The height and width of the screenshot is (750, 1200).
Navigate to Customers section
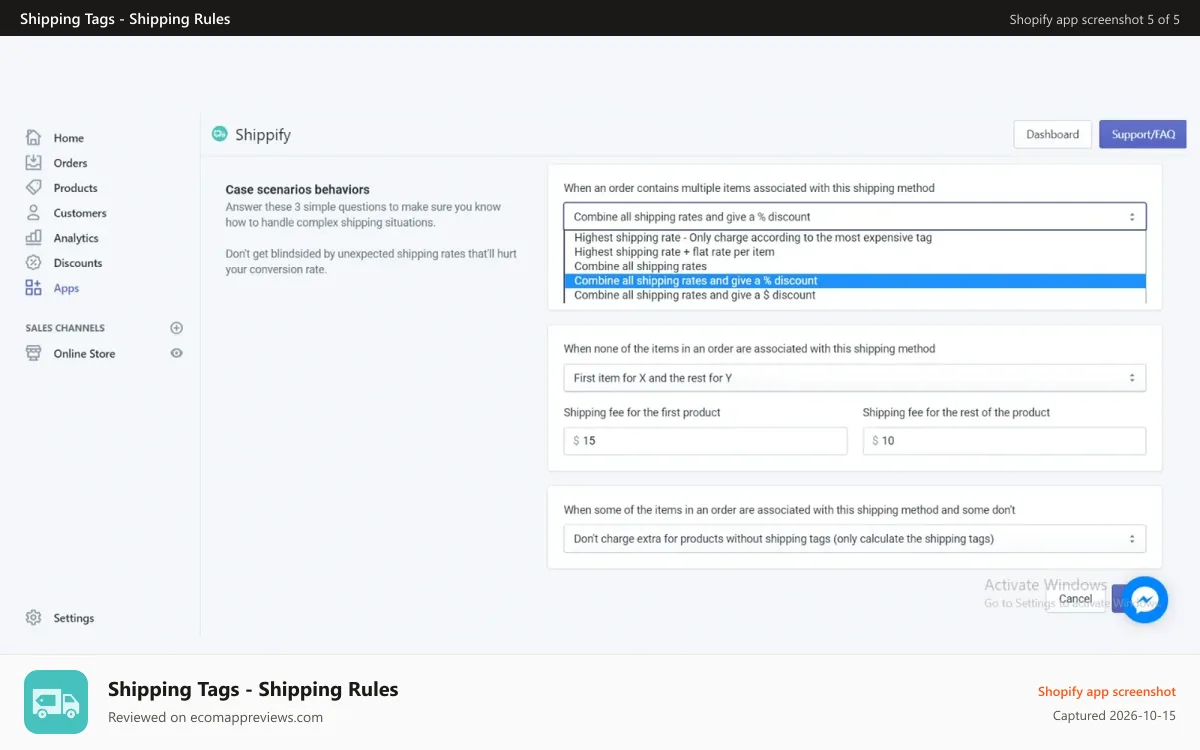pyautogui.click(x=80, y=213)
